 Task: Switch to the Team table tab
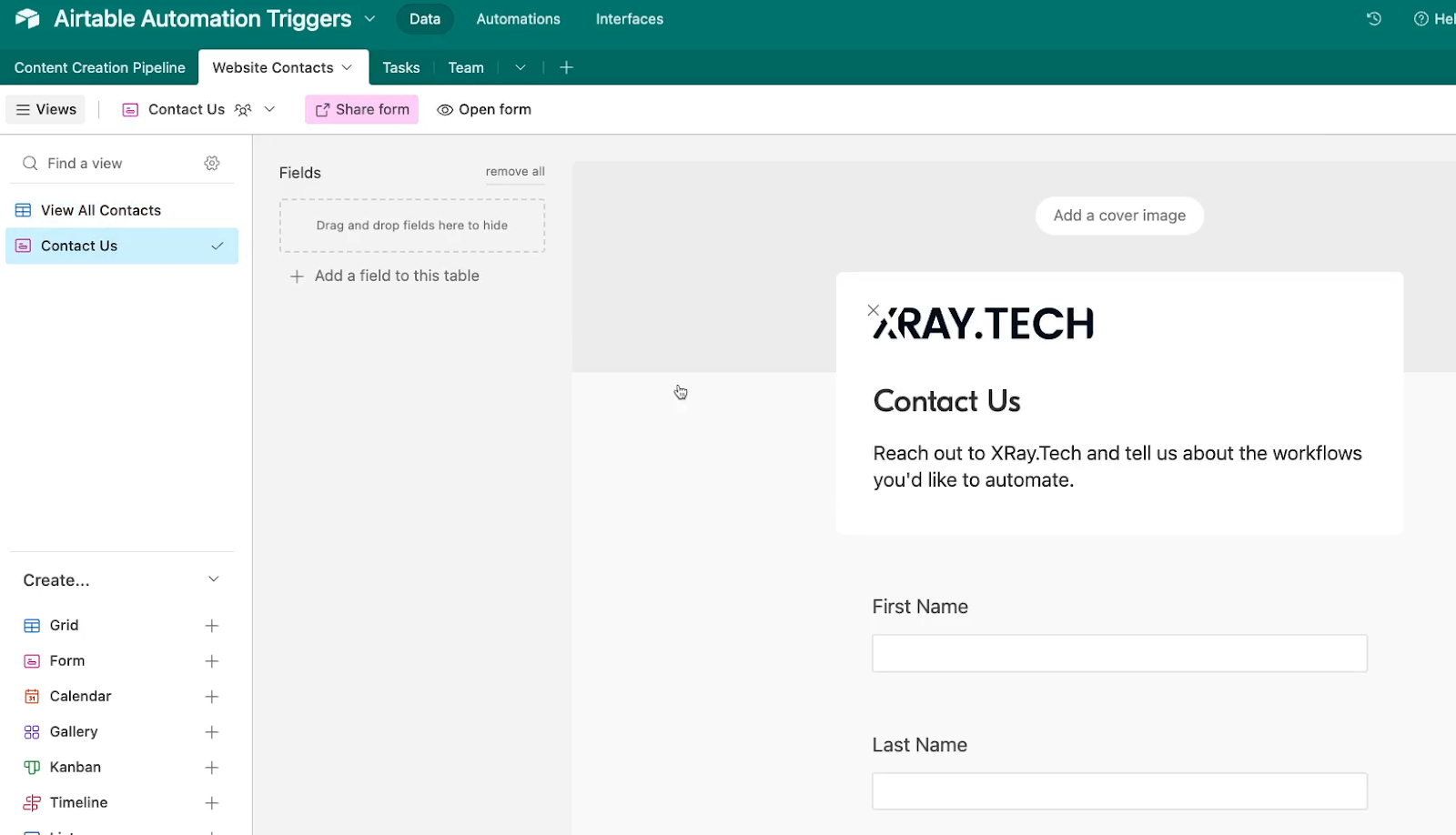pos(466,67)
